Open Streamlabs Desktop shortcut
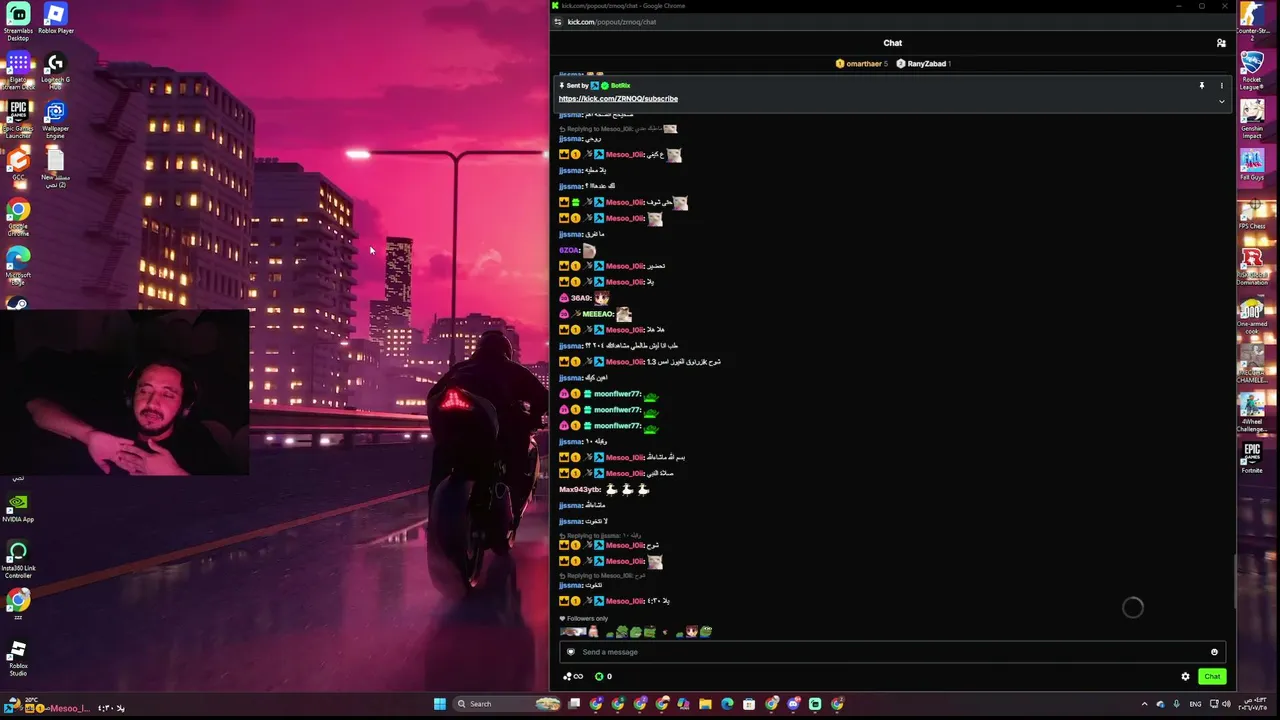The image size is (1280, 720). pyautogui.click(x=18, y=21)
